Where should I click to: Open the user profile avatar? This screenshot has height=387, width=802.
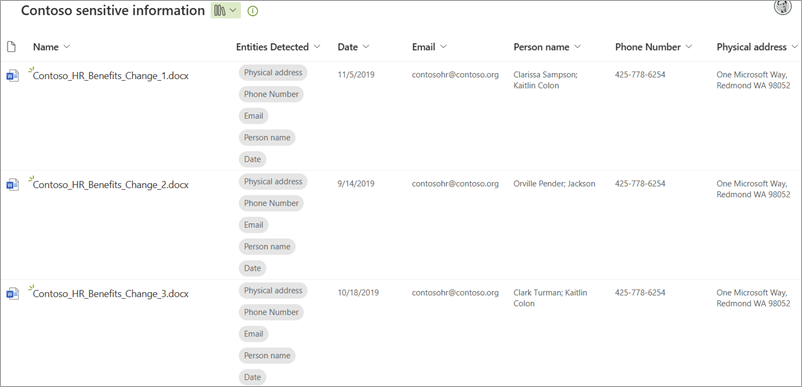(x=783, y=7)
